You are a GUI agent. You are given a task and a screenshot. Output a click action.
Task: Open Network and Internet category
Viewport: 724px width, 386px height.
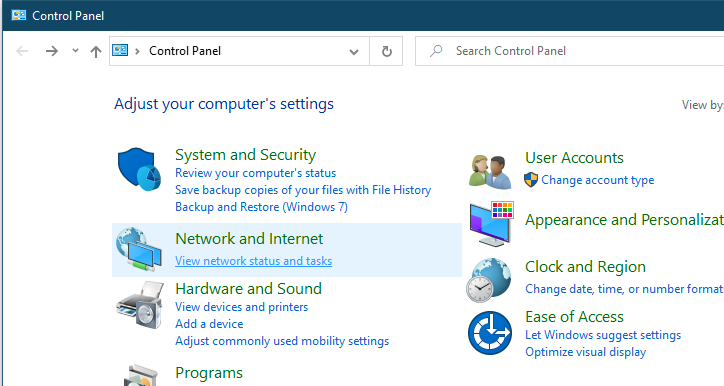click(249, 239)
